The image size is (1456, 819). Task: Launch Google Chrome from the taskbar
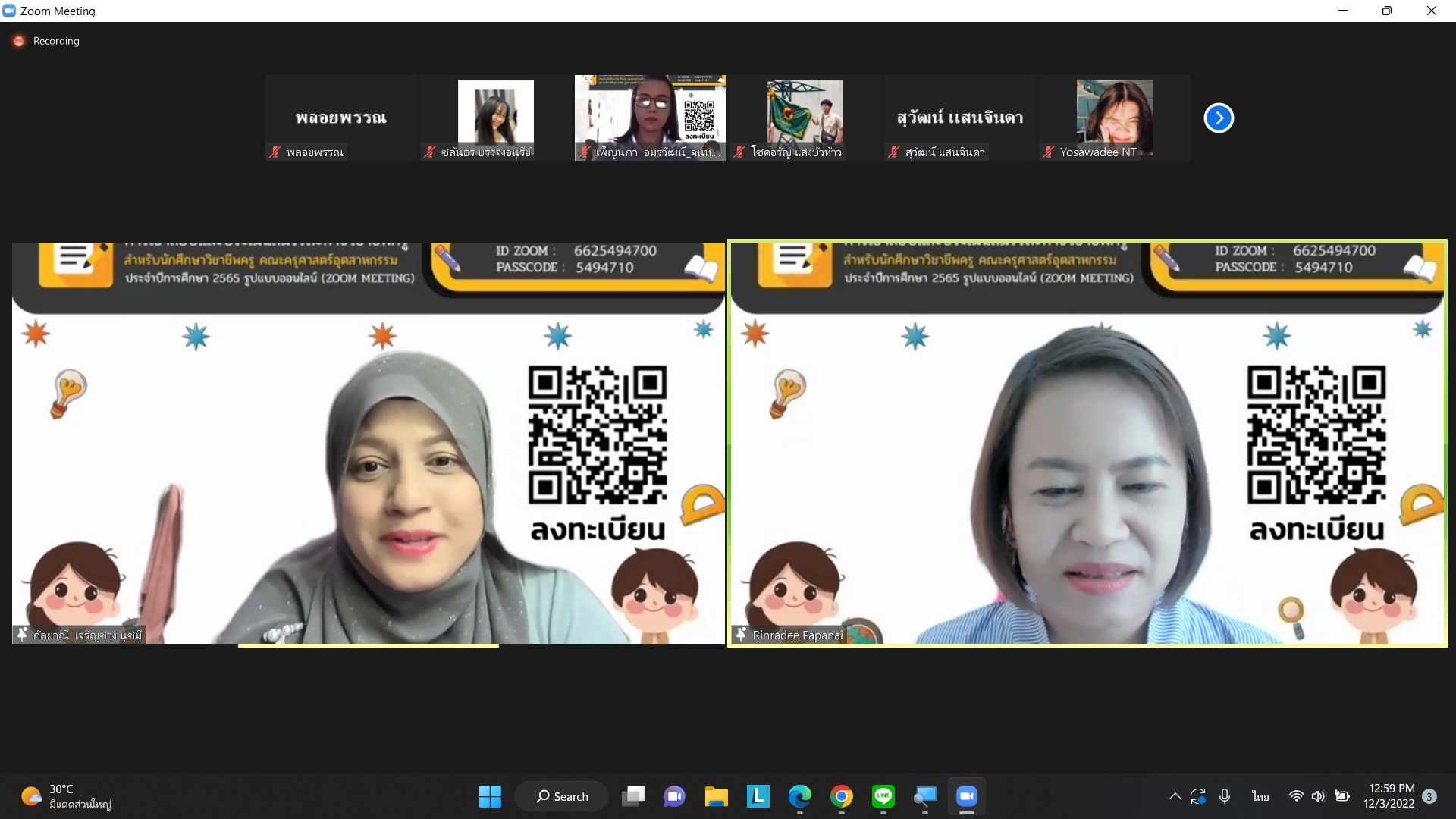841,796
